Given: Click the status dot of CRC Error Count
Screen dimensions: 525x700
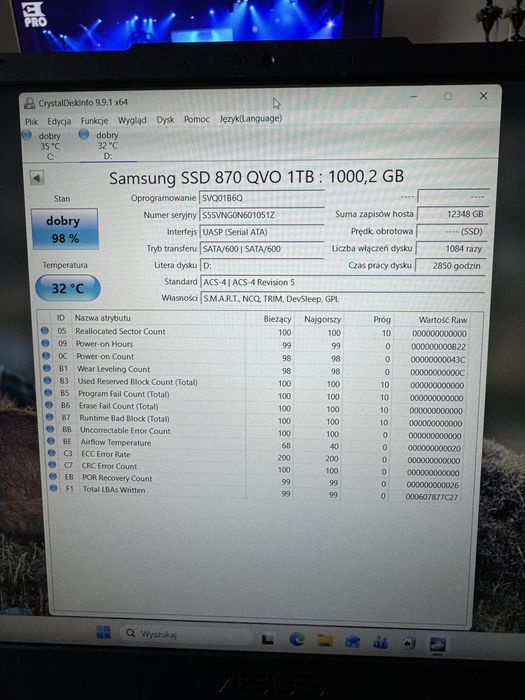Looking at the screenshot, I should 53,465.
